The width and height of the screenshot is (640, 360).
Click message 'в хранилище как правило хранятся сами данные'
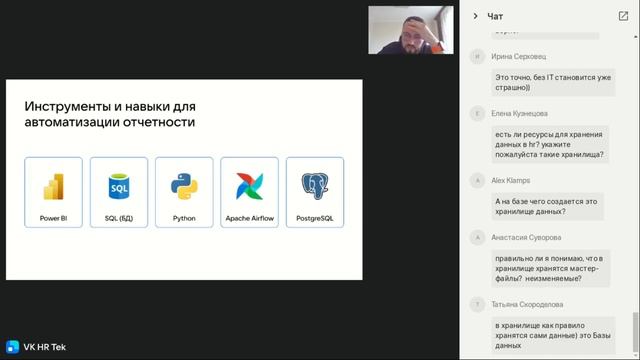point(553,336)
